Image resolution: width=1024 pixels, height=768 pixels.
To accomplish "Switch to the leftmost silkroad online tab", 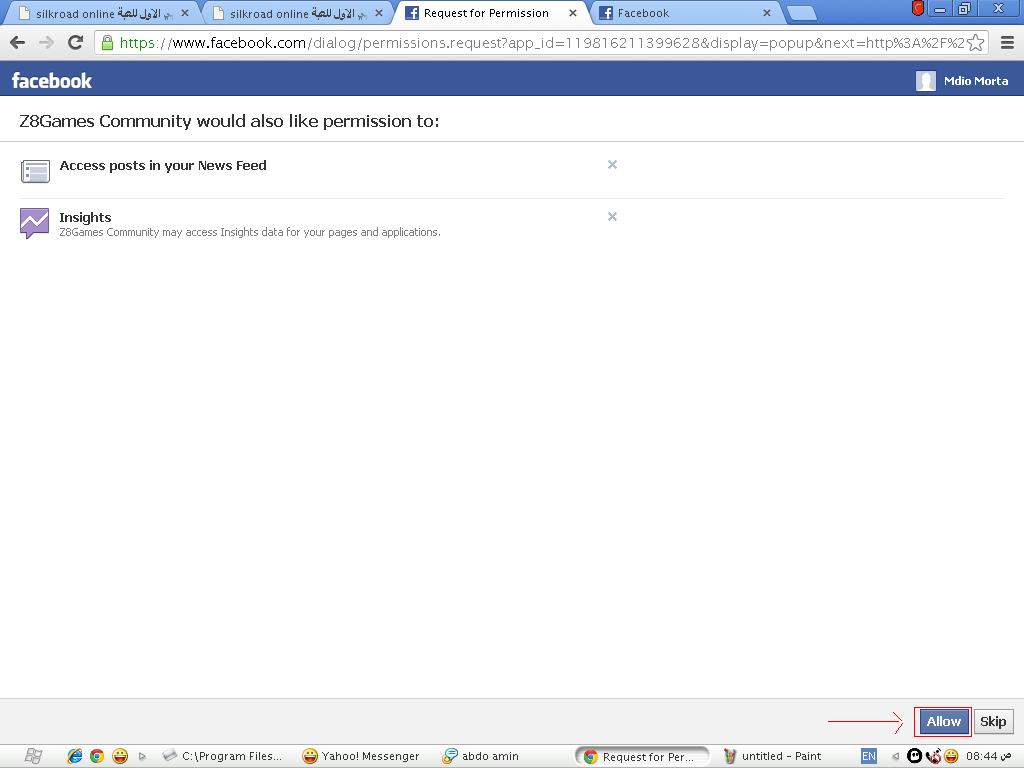I will pyautogui.click(x=104, y=13).
